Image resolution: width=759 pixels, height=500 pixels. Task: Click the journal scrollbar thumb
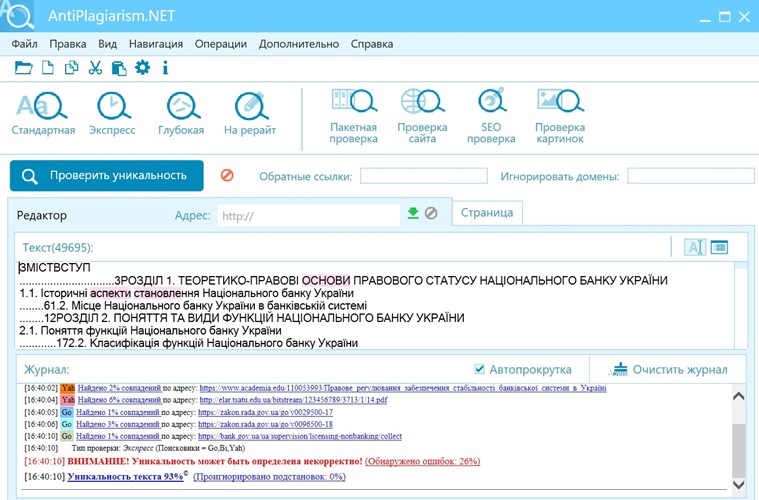coord(738,450)
